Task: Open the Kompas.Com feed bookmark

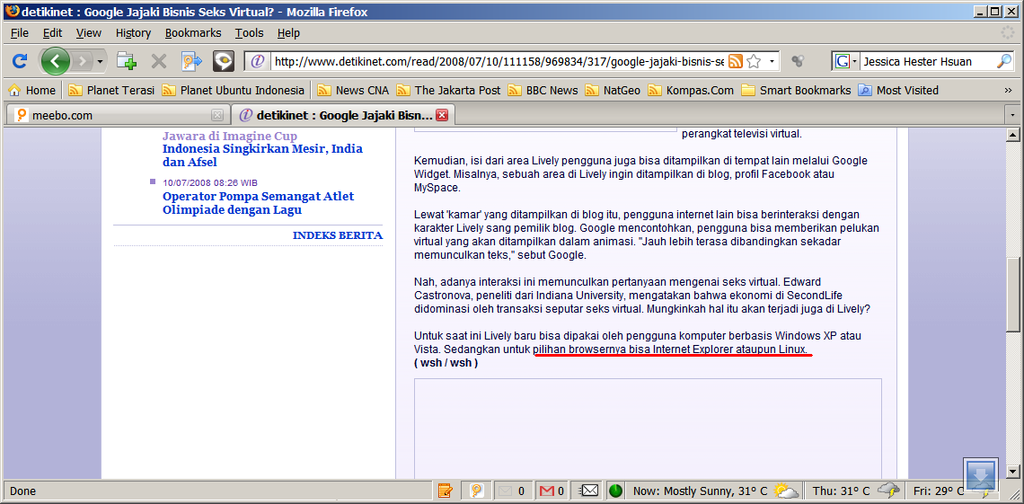Action: (x=691, y=90)
